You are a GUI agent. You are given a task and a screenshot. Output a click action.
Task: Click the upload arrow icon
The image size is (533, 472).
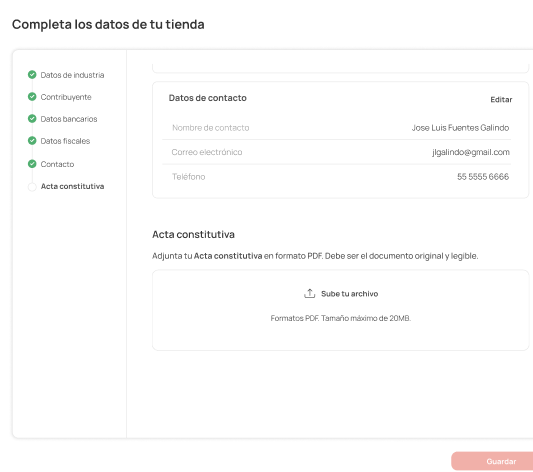[309, 293]
